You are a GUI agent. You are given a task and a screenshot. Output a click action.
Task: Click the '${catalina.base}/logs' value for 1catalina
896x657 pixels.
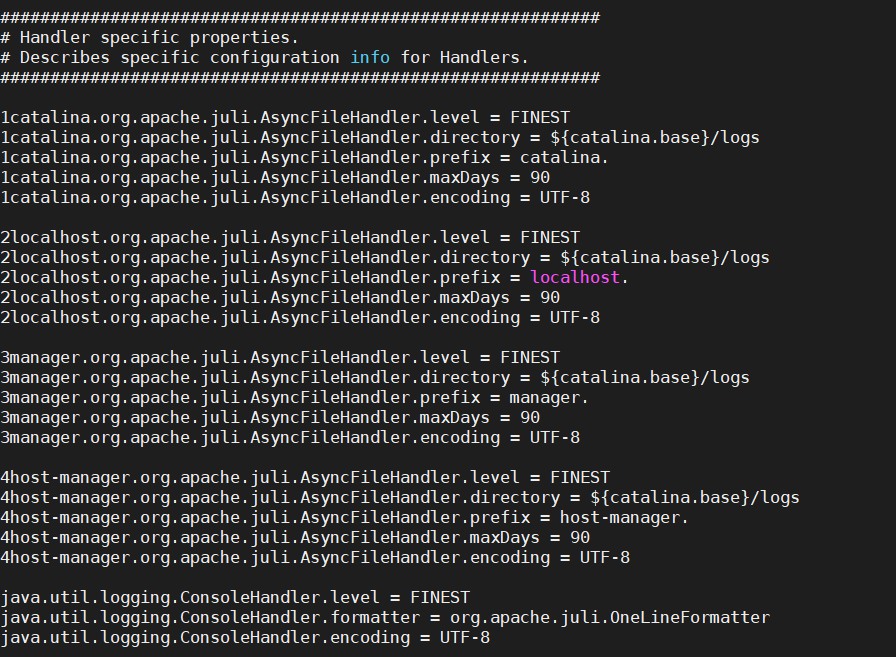655,138
